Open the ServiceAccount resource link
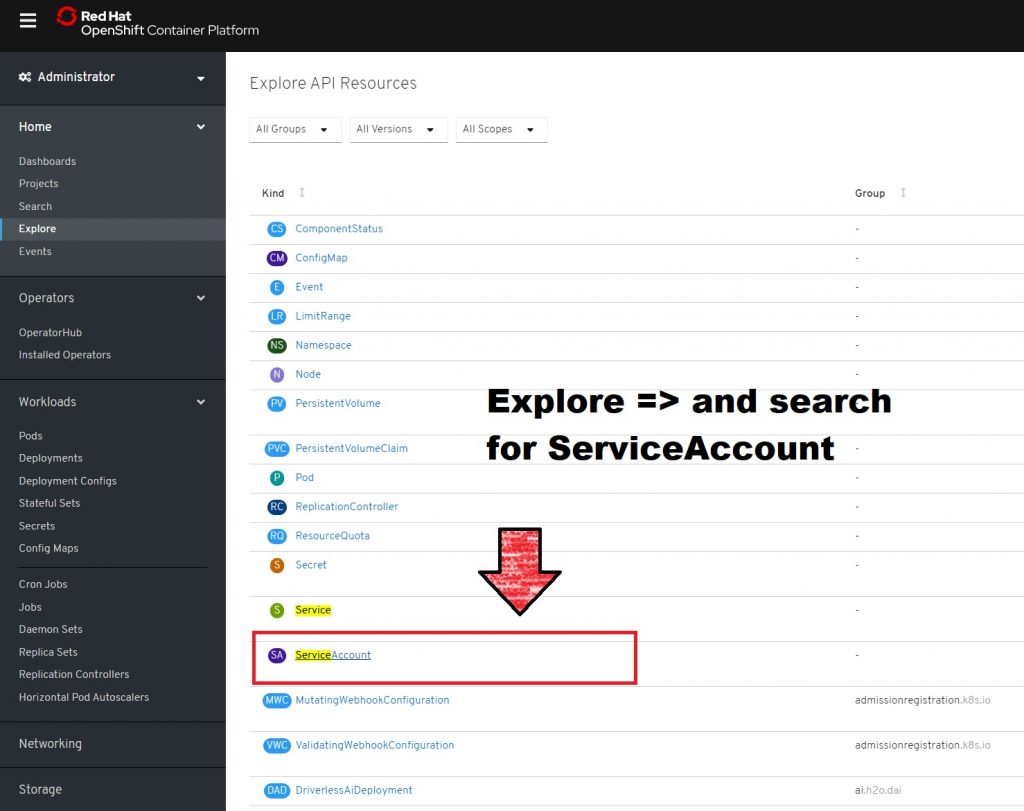Image resolution: width=1024 pixels, height=811 pixels. [333, 655]
